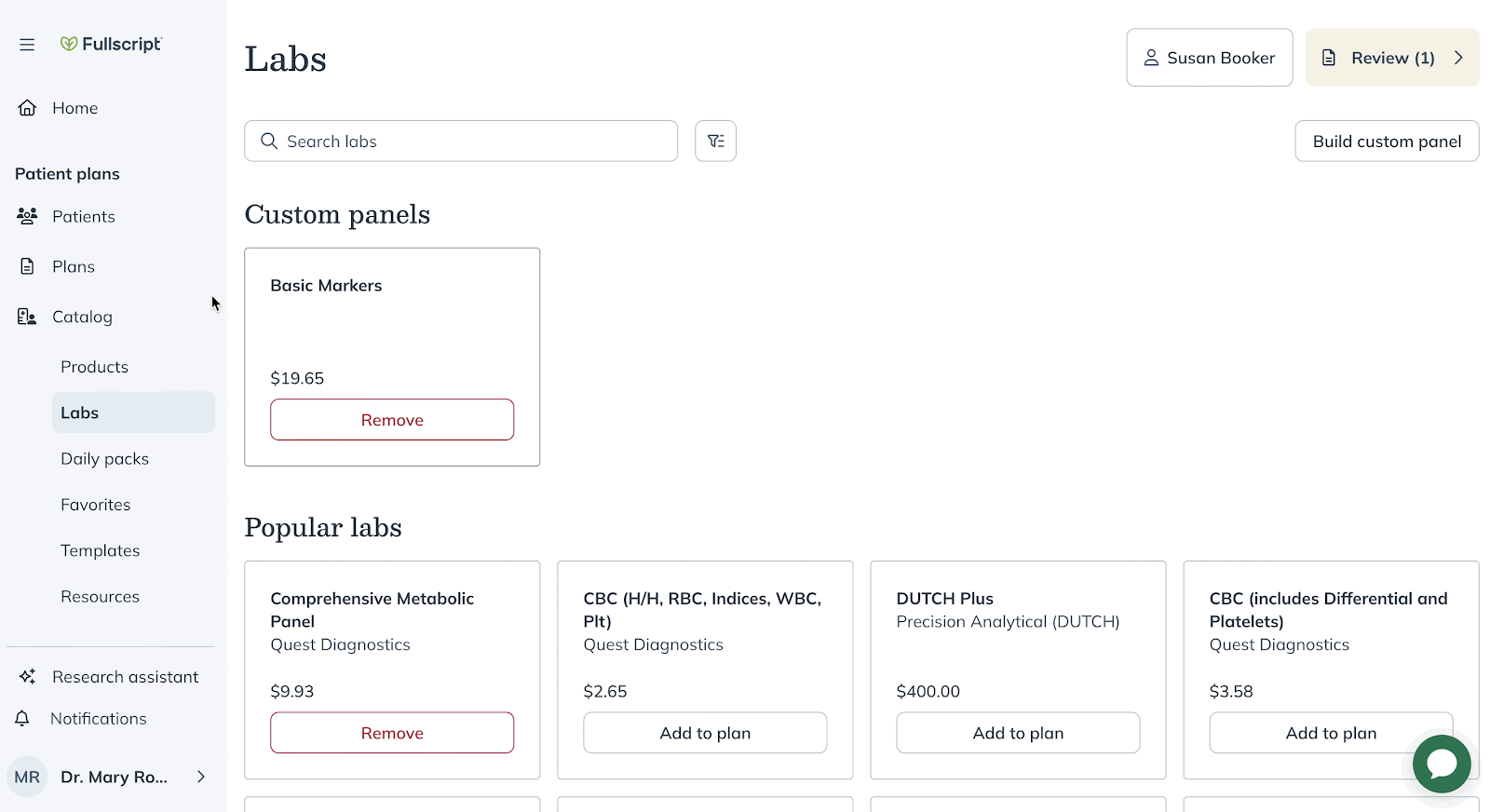Click the Notifications bell icon
The width and height of the screenshot is (1490, 812).
coord(23,719)
